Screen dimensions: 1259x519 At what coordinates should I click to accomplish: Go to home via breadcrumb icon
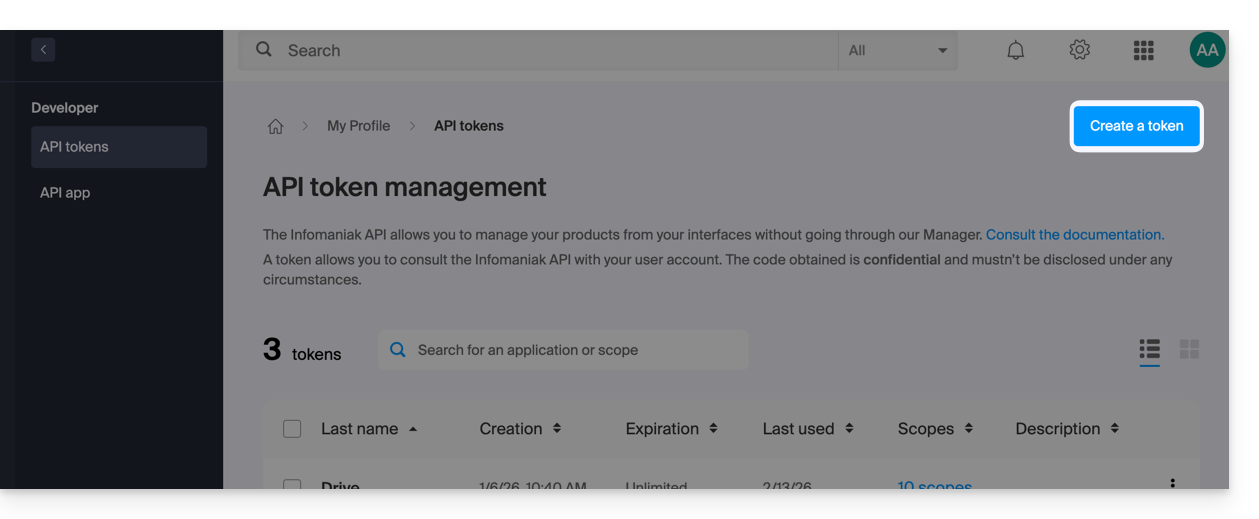tap(275, 126)
